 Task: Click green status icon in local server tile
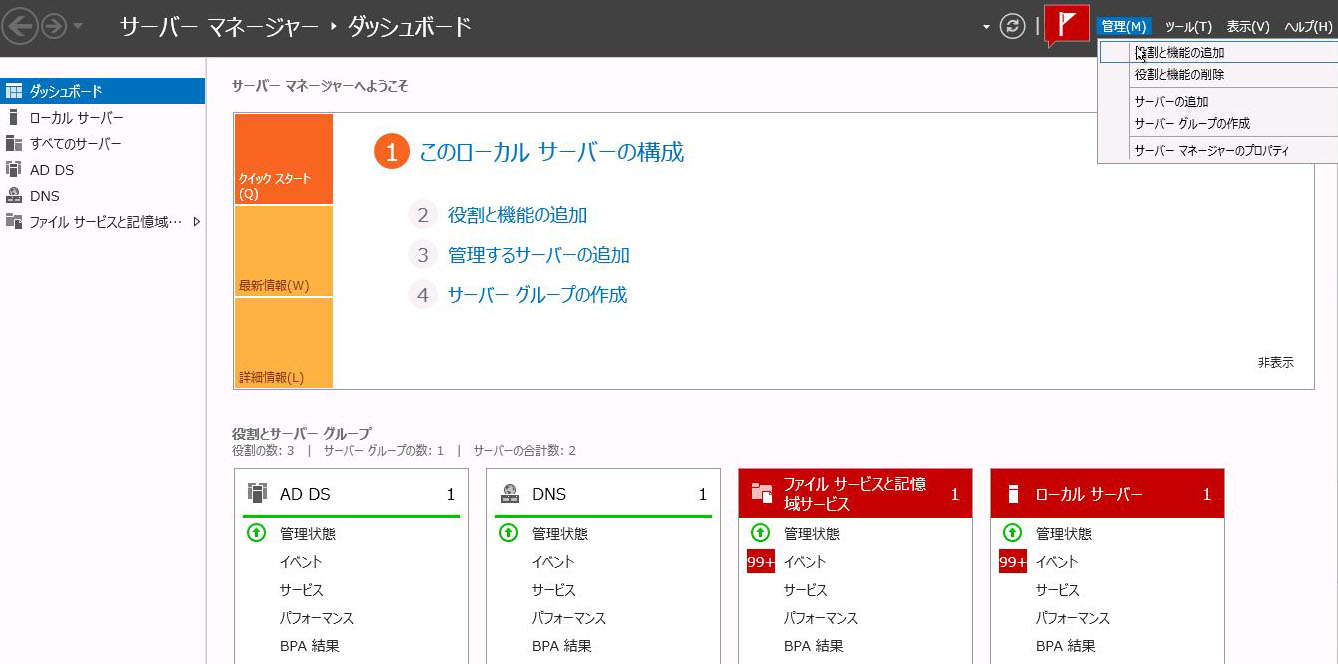pos(1012,533)
